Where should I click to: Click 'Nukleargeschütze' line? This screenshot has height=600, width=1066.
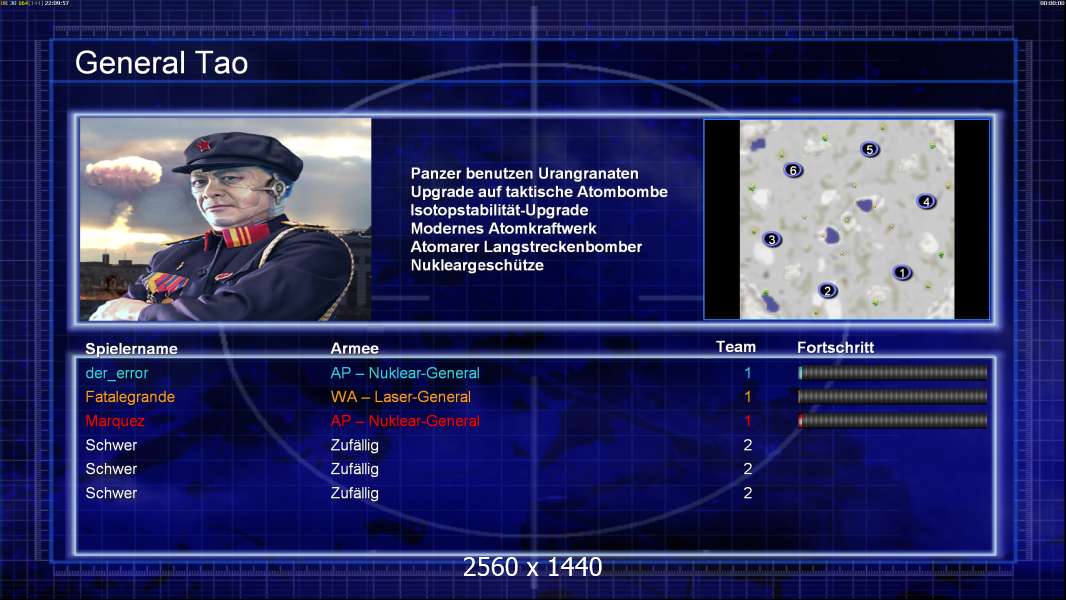tap(477, 265)
